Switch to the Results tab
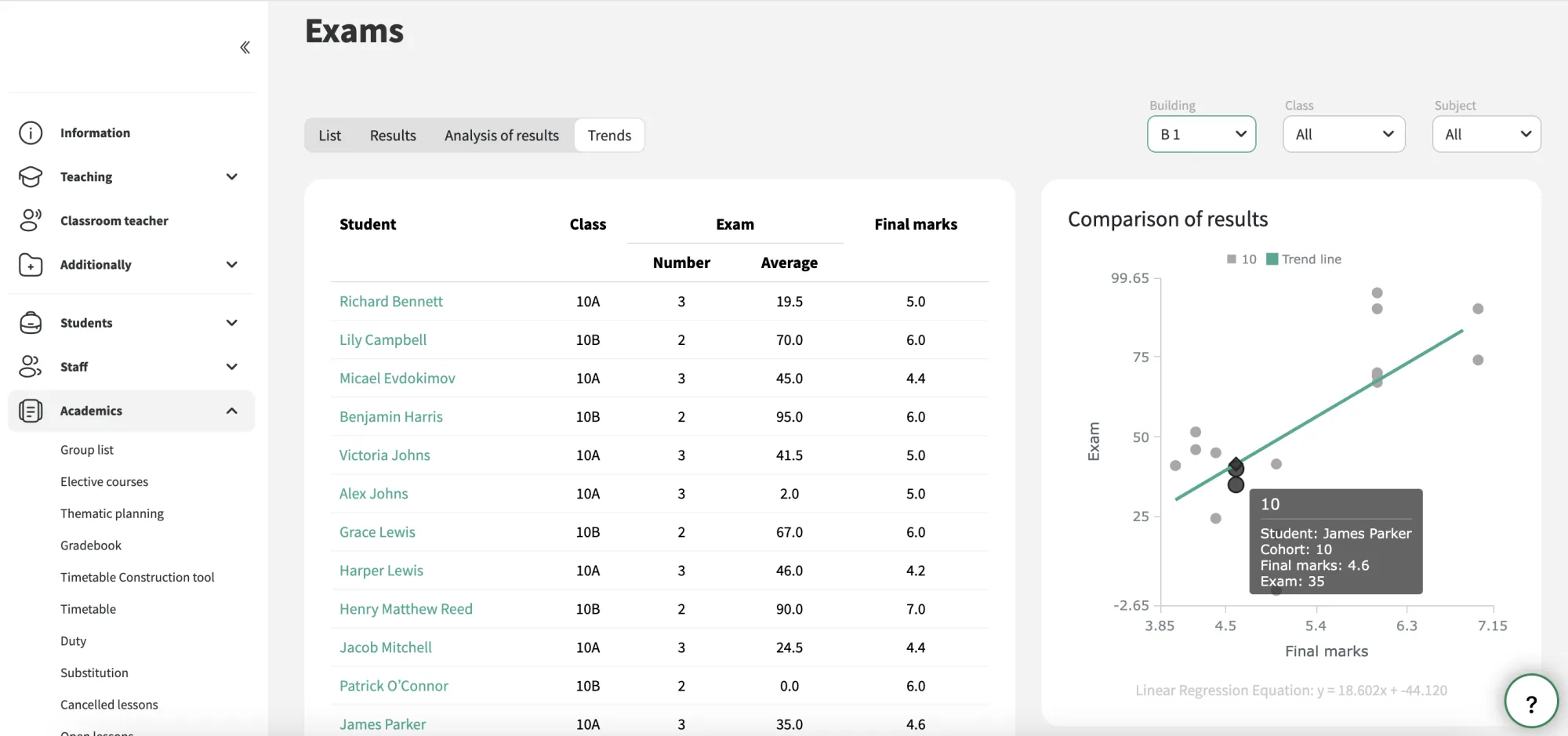 (393, 136)
